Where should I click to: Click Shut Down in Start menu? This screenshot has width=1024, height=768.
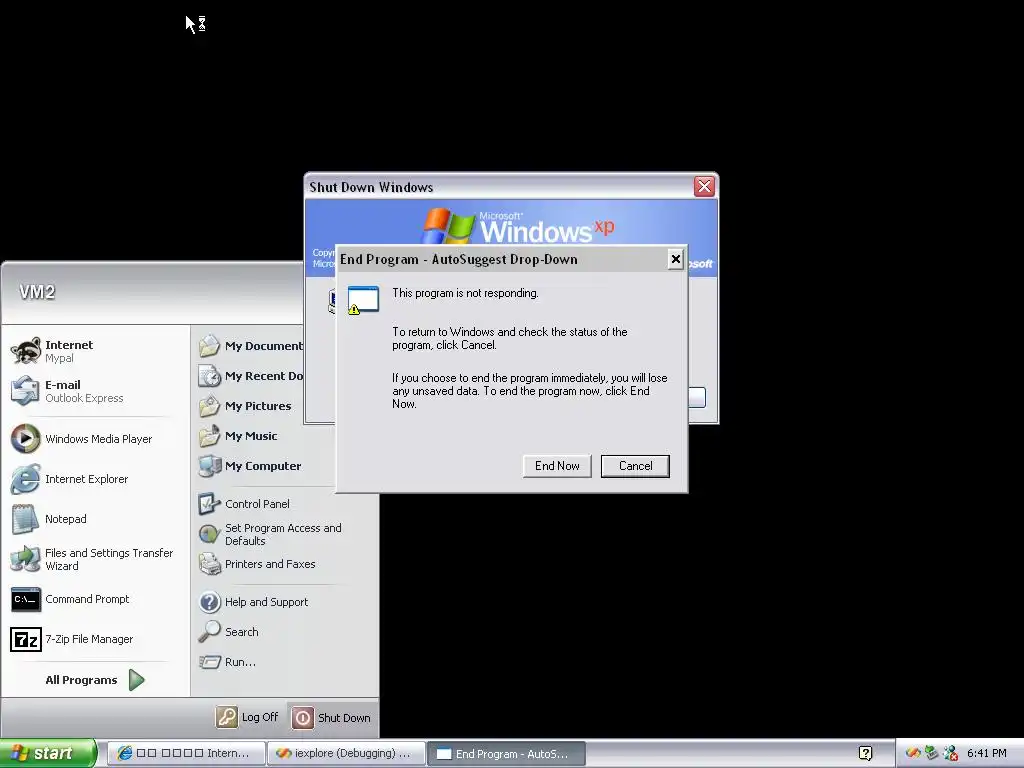(x=331, y=717)
